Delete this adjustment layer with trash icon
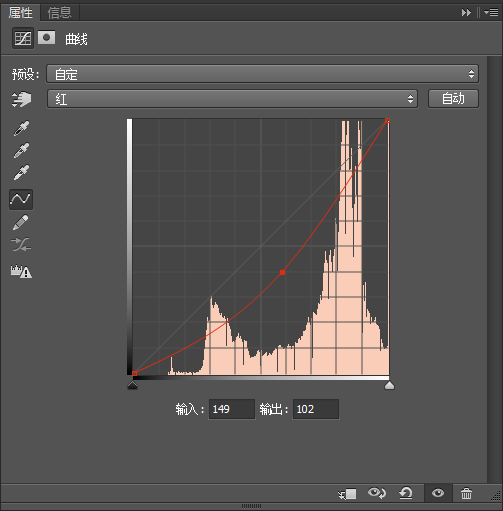This screenshot has width=503, height=511. (466, 493)
